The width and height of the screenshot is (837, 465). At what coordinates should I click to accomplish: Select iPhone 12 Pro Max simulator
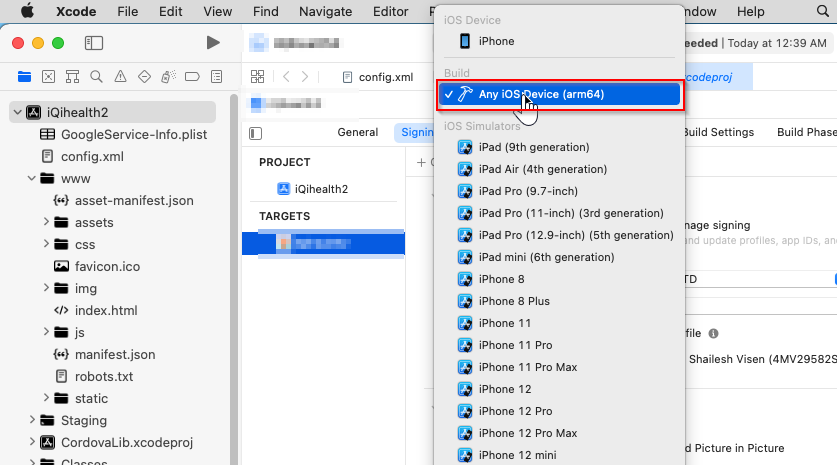click(x=559, y=434)
